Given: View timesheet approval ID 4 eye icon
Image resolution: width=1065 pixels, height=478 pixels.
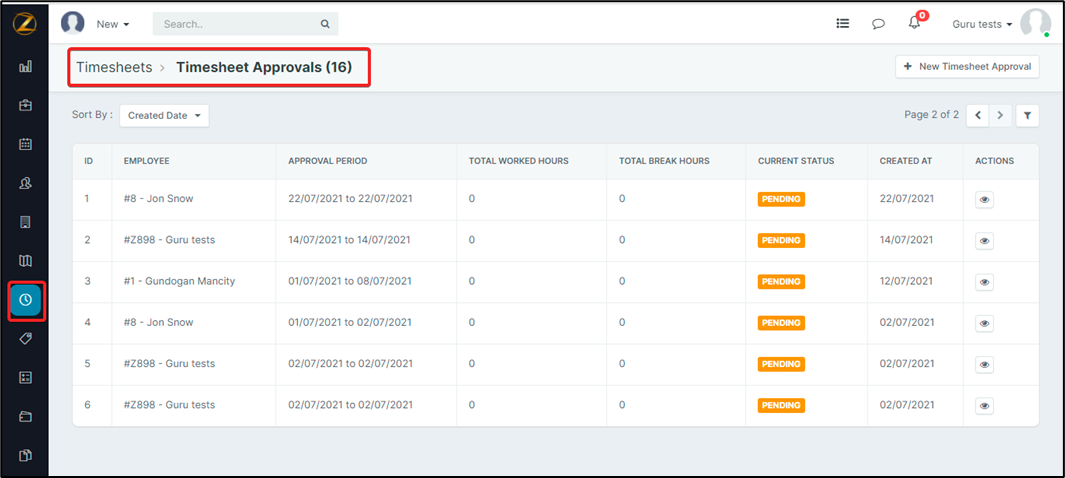Looking at the screenshot, I should [984, 323].
